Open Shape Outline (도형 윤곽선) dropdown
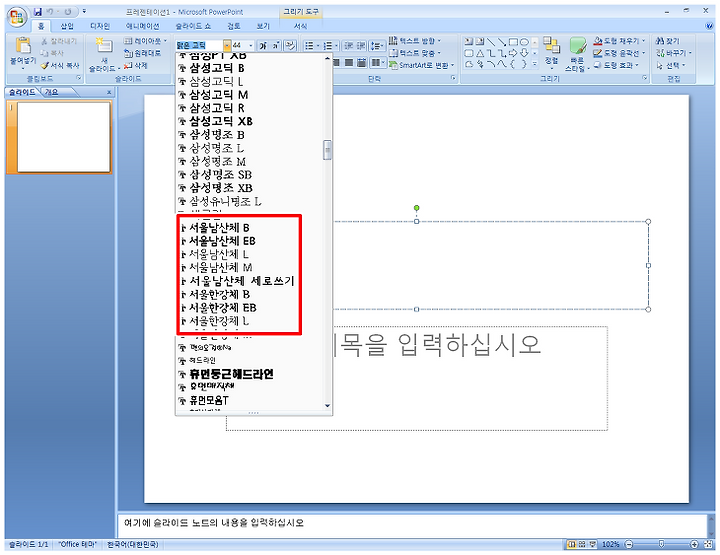The height and width of the screenshot is (555, 720). (619, 53)
